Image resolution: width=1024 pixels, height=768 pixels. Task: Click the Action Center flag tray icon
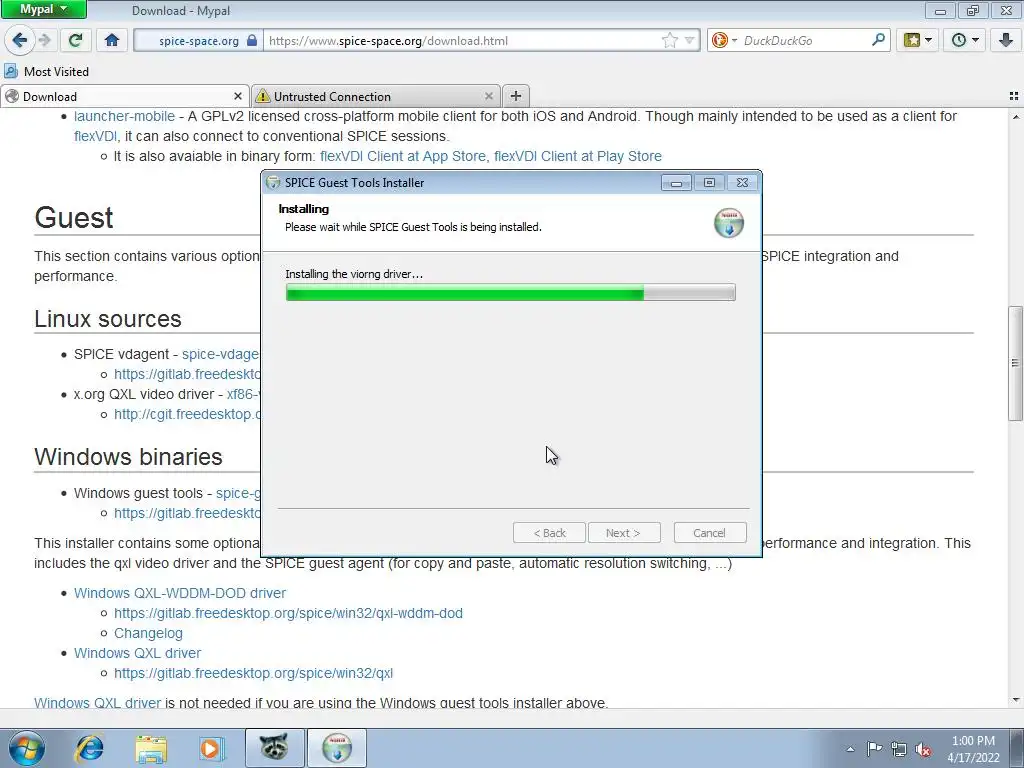874,749
